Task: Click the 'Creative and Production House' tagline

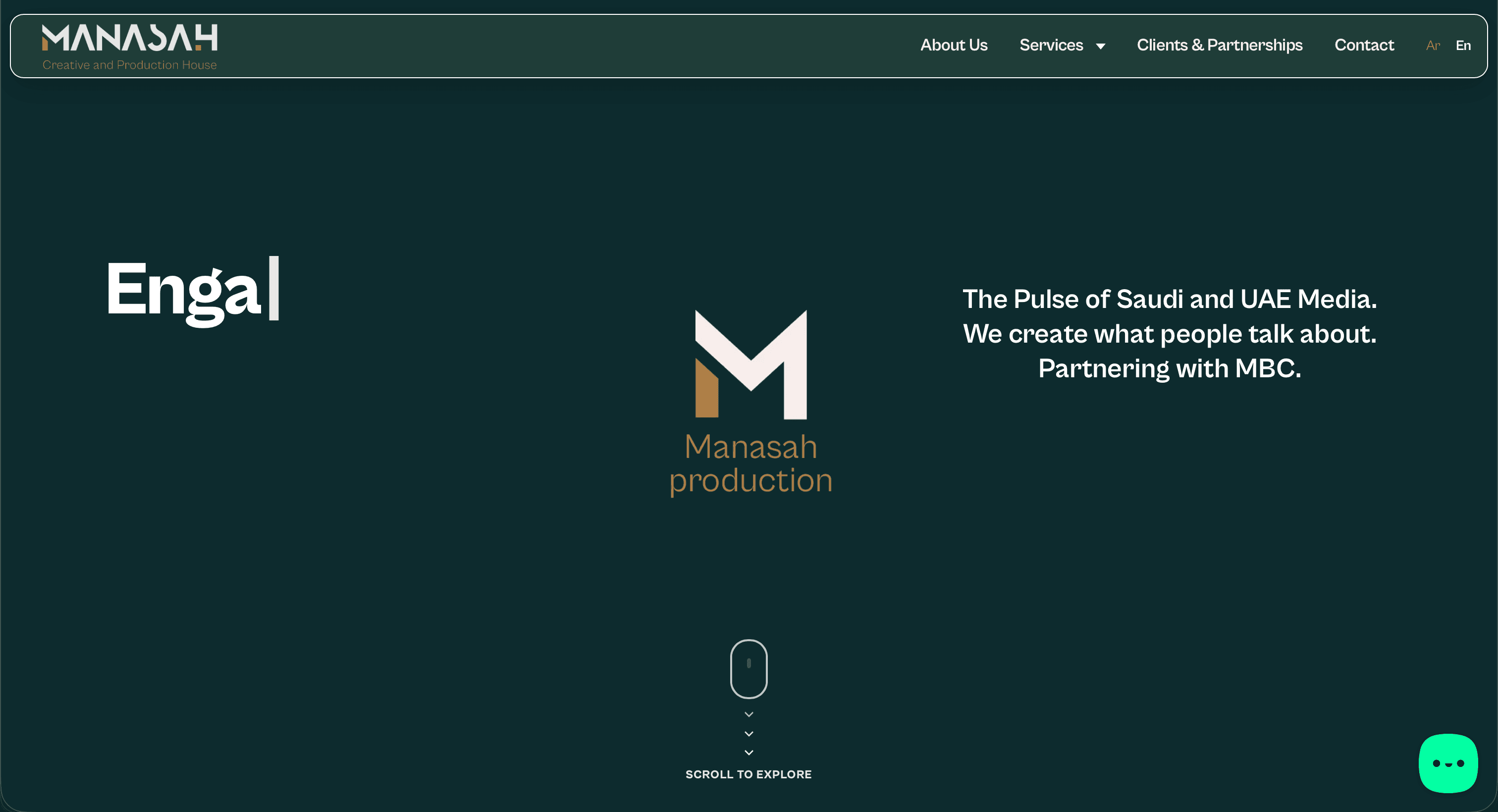Action: pos(130,65)
